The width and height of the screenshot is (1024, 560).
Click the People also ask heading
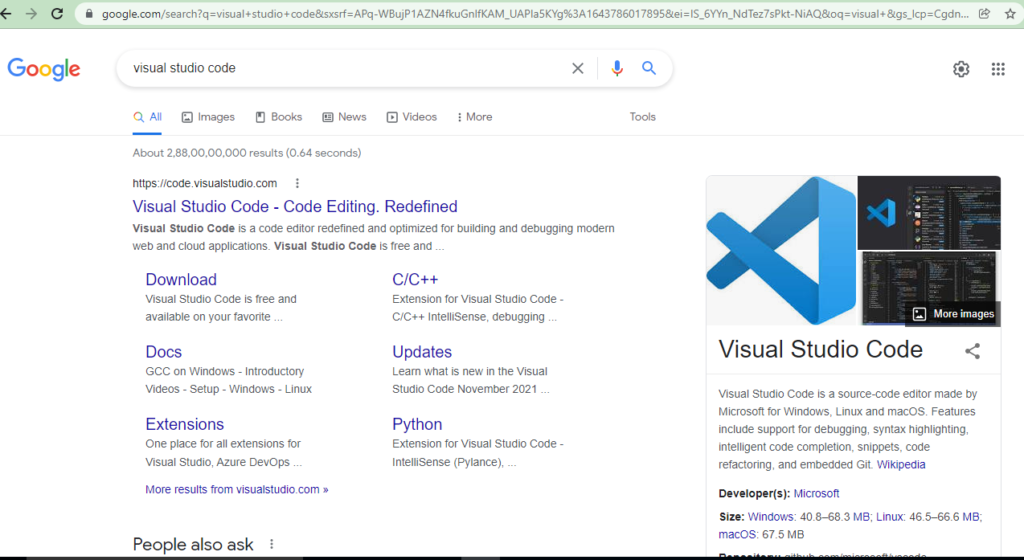[193, 544]
